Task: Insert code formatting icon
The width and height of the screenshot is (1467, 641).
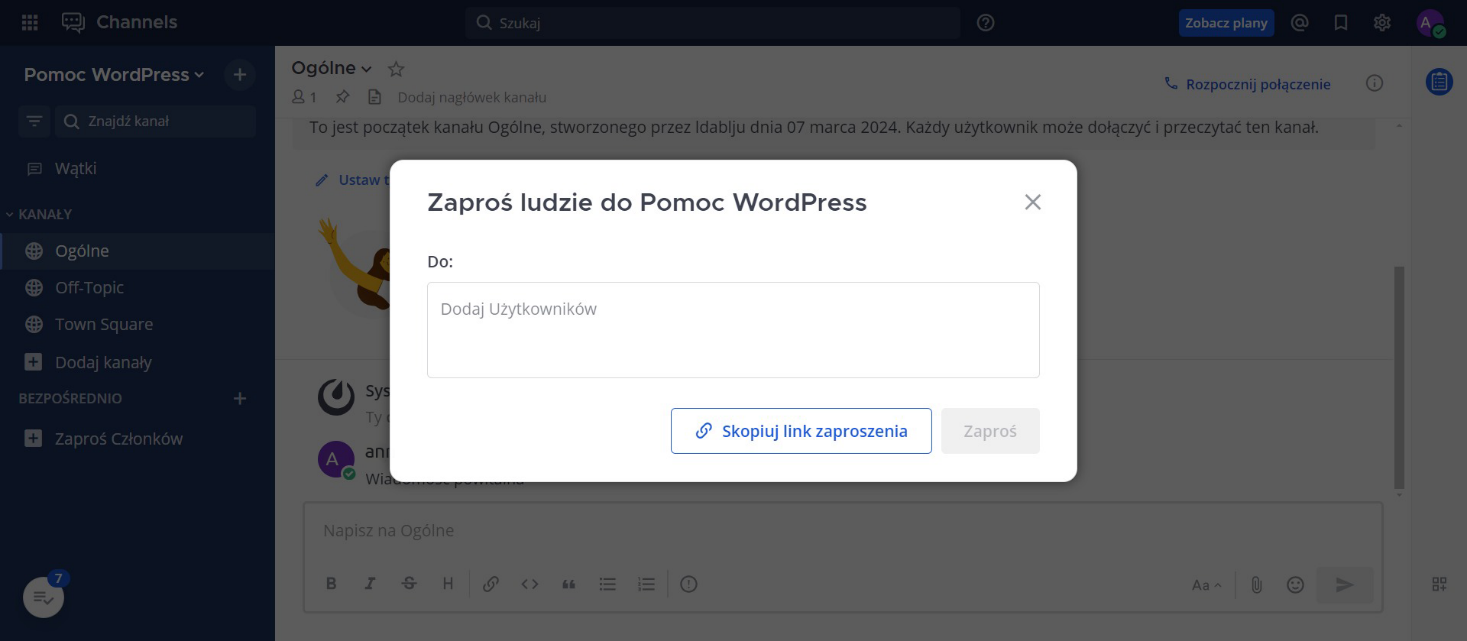Action: point(530,584)
